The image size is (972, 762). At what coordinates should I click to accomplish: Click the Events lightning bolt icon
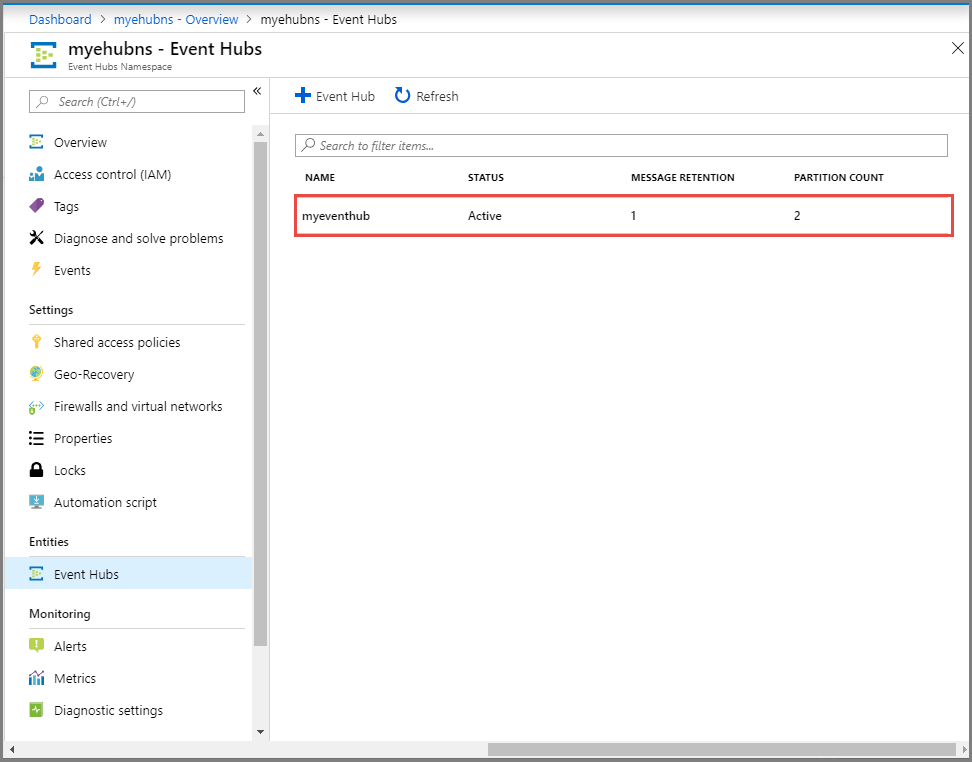click(x=37, y=270)
